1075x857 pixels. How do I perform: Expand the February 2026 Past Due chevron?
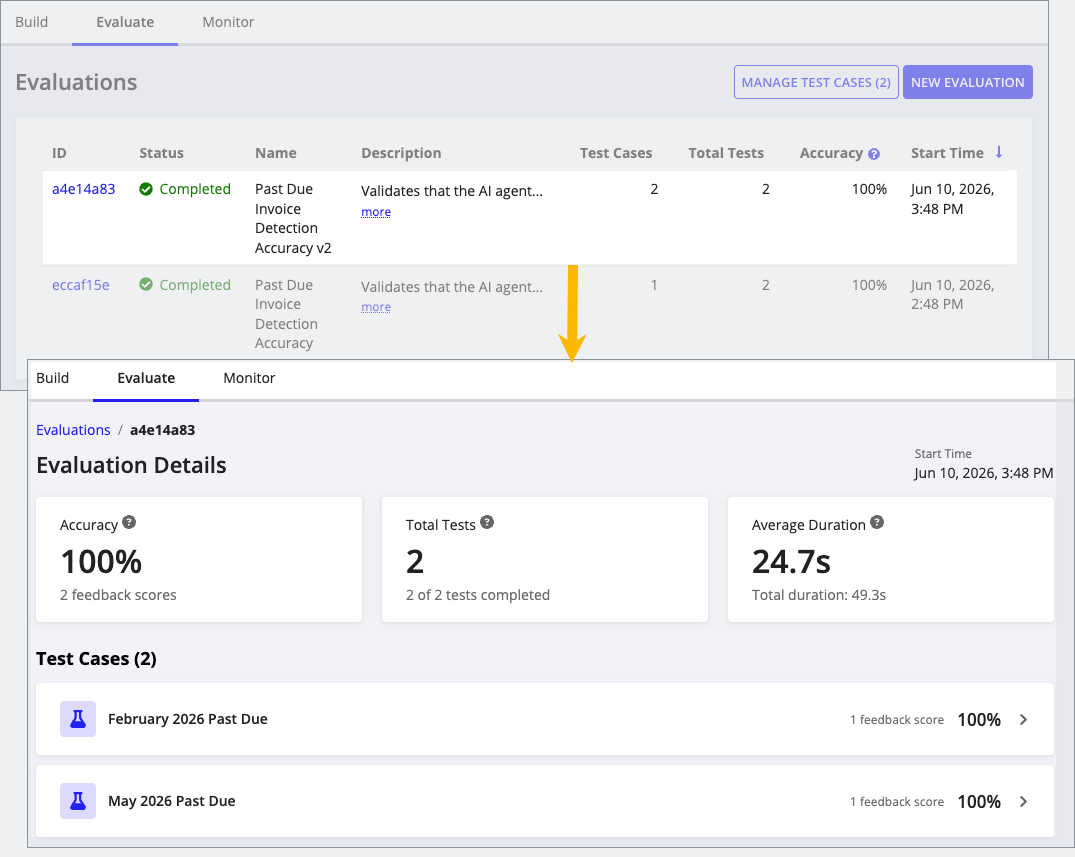click(x=1024, y=719)
